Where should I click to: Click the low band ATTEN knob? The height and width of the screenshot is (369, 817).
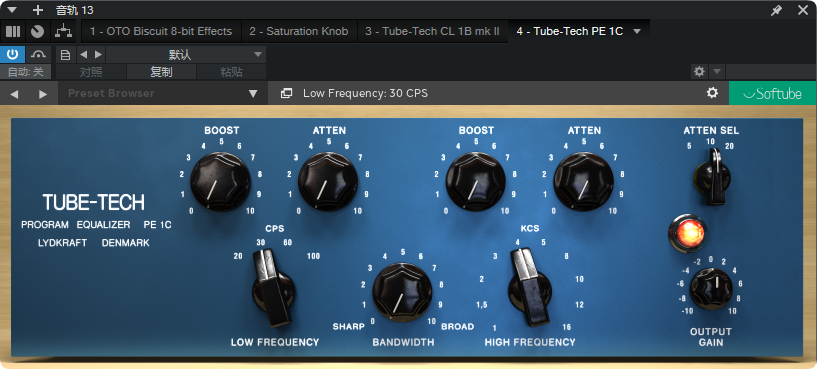click(x=328, y=182)
